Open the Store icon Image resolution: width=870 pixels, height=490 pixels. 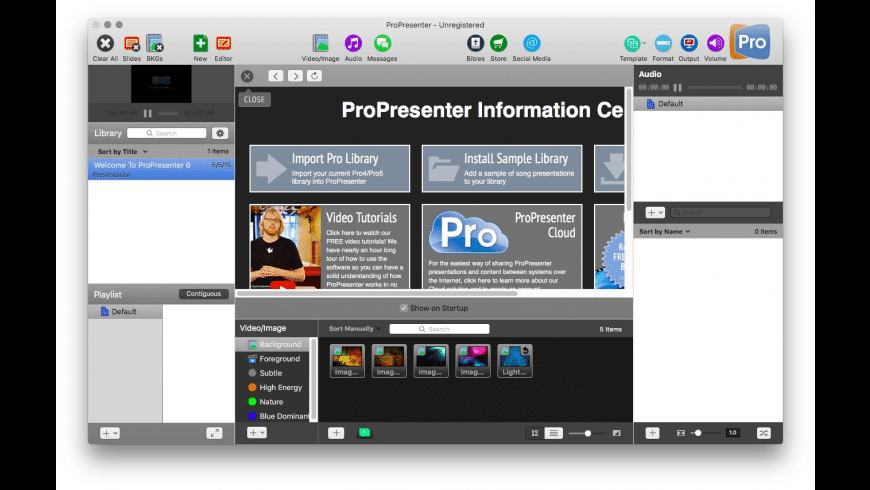(x=498, y=43)
